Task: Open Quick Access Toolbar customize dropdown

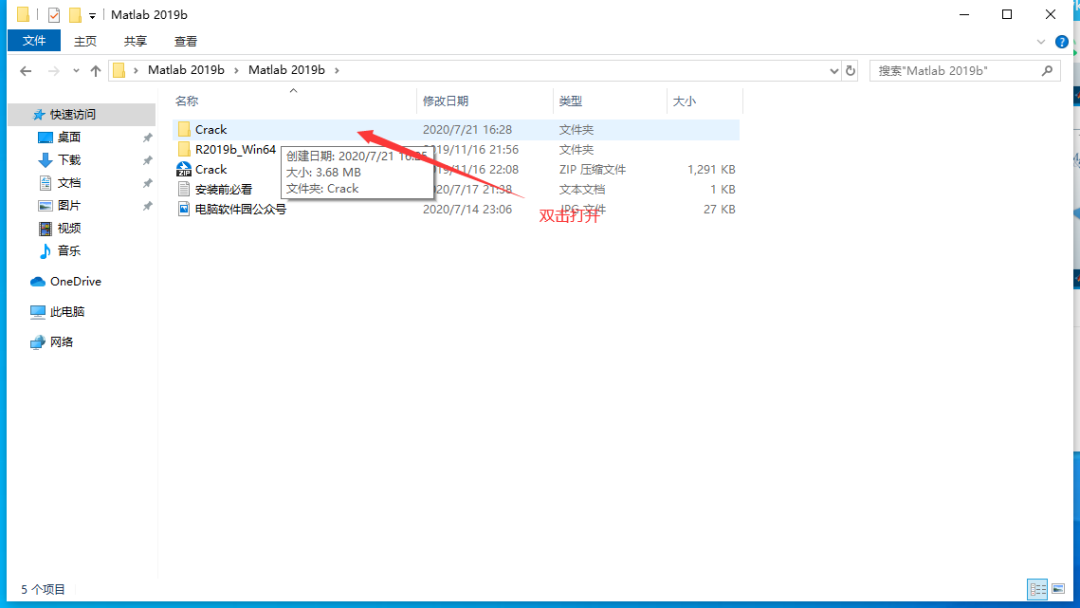Action: 92,15
